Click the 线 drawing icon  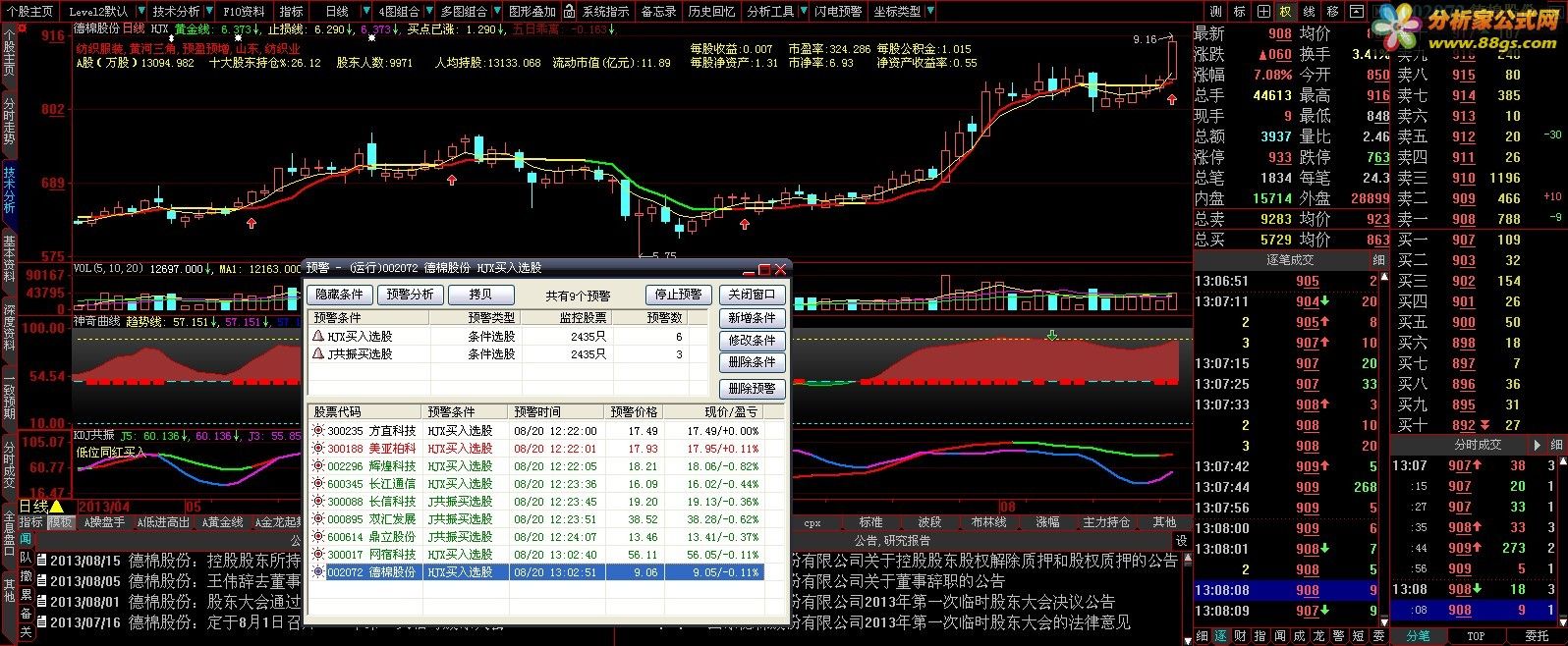click(1310, 11)
